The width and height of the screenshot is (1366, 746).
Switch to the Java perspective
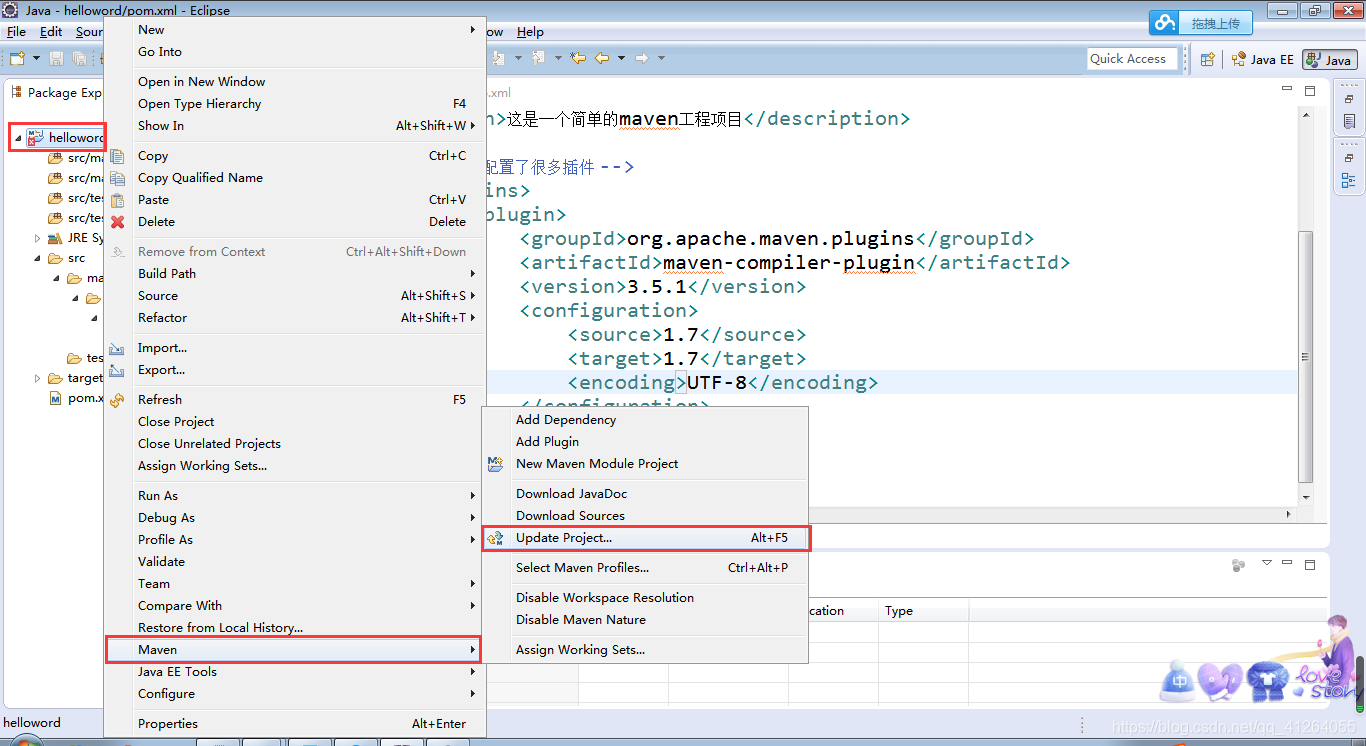[x=1329, y=60]
